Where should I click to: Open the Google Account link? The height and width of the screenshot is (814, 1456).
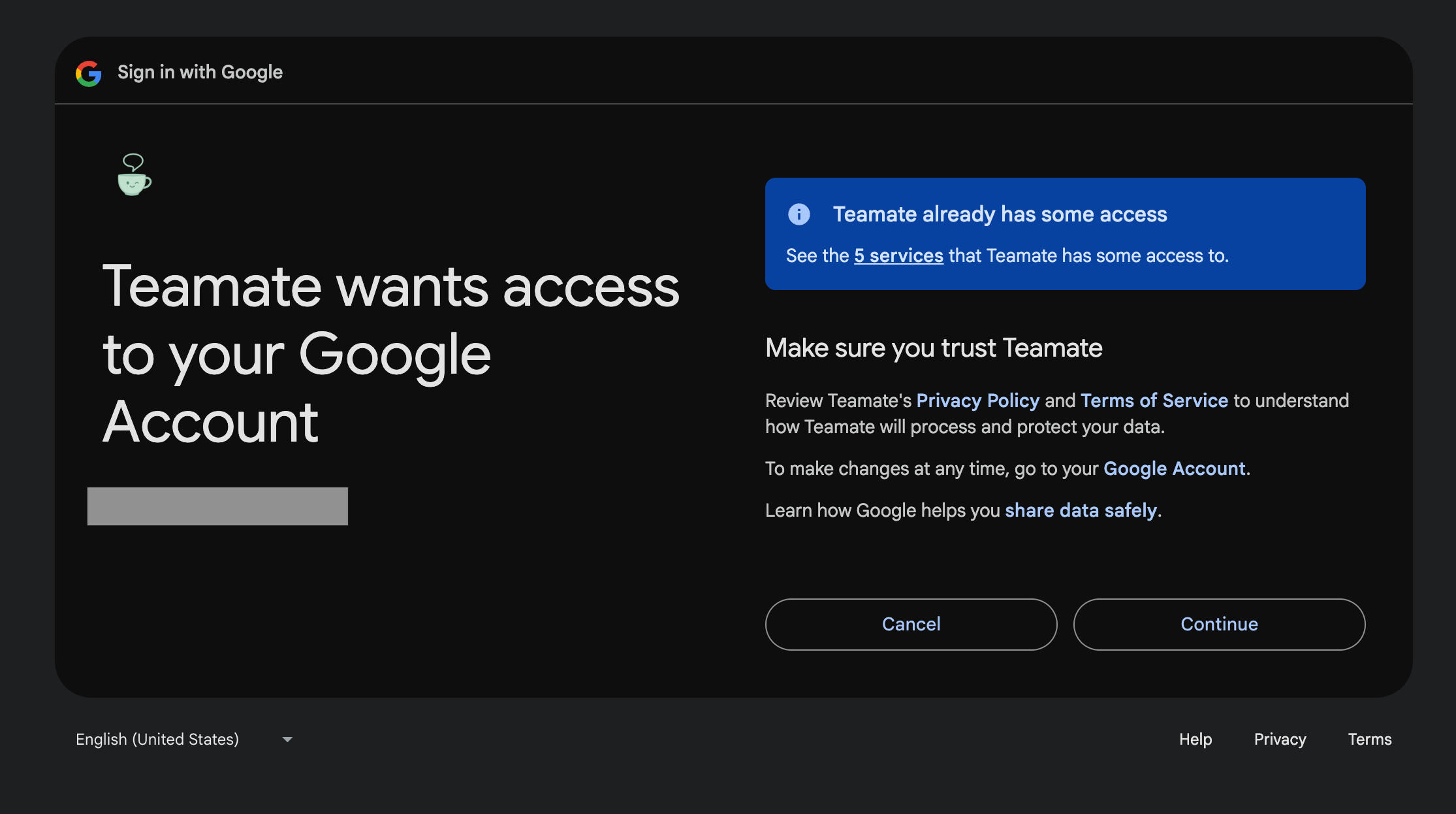point(1174,468)
